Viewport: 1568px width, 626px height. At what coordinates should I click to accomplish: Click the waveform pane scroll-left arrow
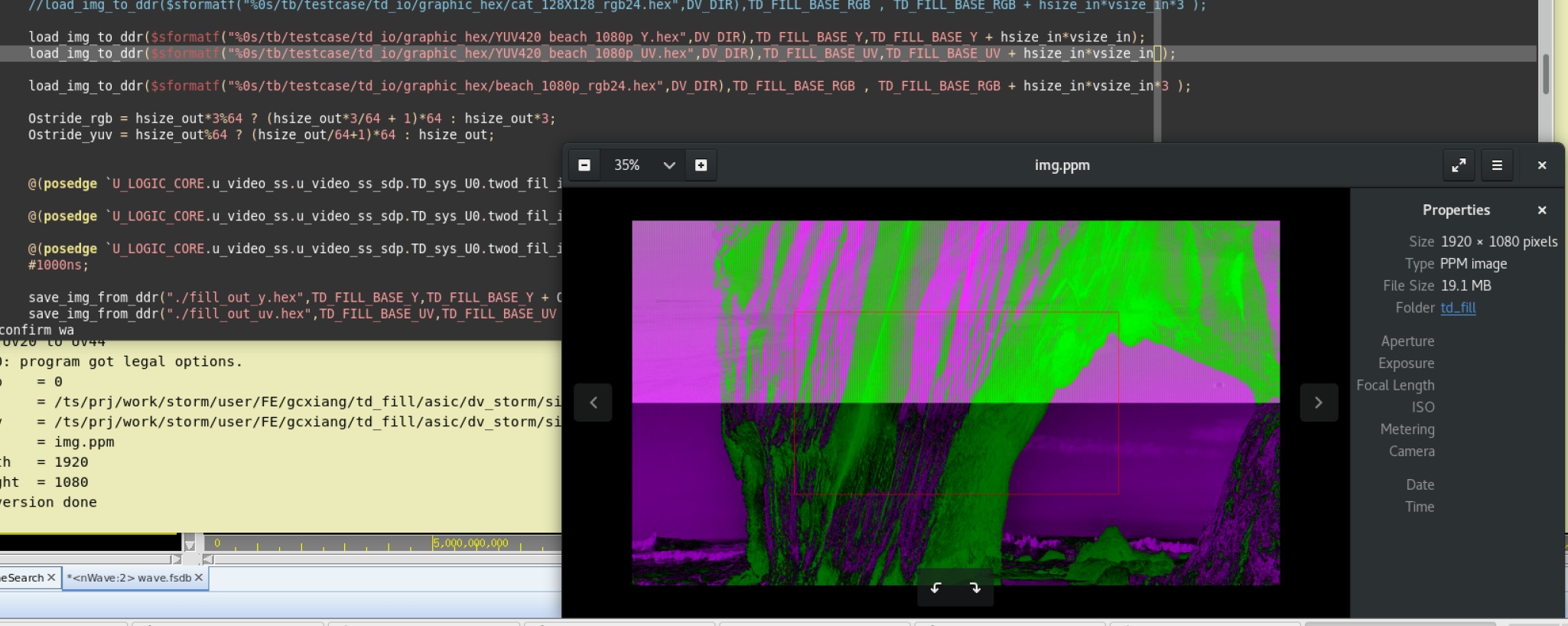(x=208, y=559)
